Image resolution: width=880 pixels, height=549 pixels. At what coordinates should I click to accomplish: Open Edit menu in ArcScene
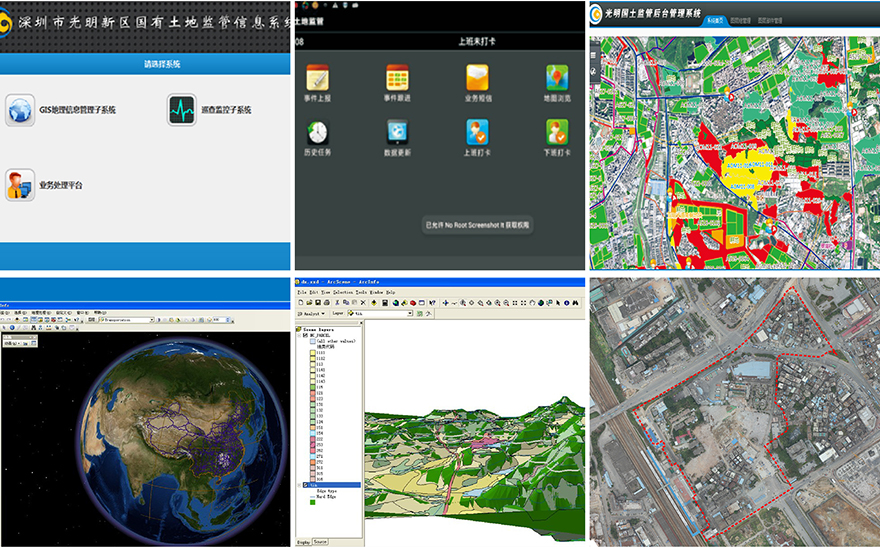click(314, 292)
